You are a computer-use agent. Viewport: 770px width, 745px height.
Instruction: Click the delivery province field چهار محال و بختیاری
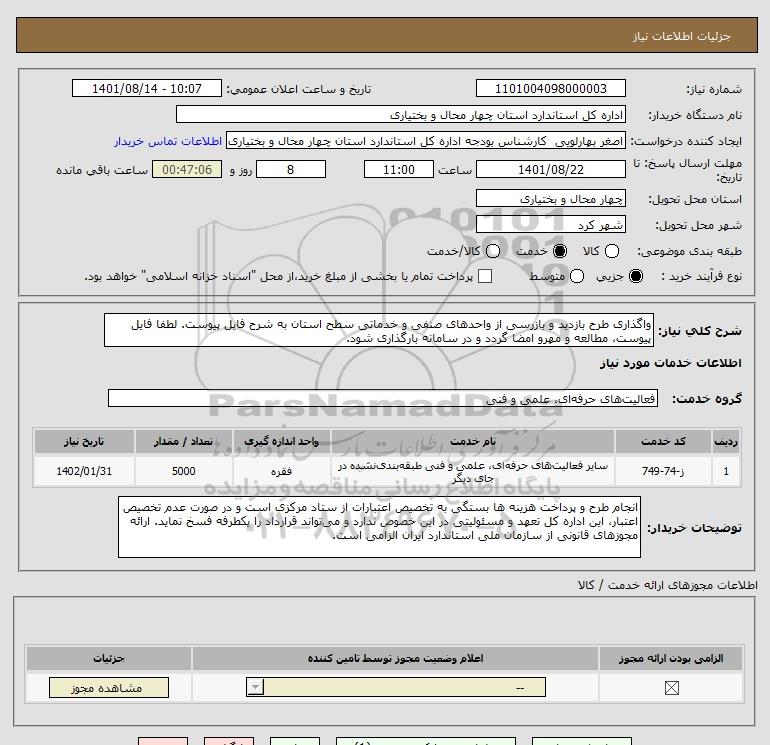pos(550,198)
